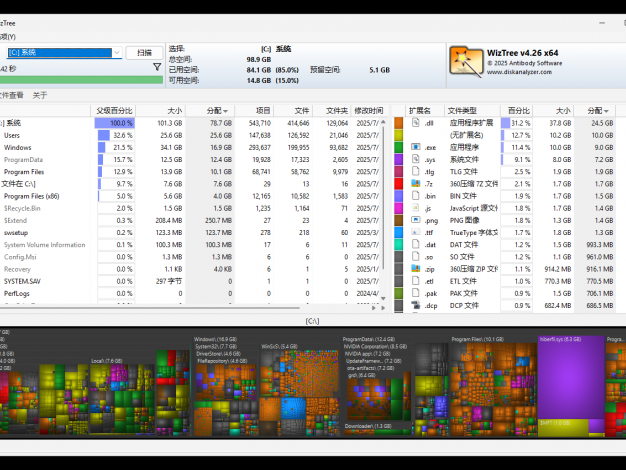
Task: Select the Windows folder row
Action: (x=192, y=147)
